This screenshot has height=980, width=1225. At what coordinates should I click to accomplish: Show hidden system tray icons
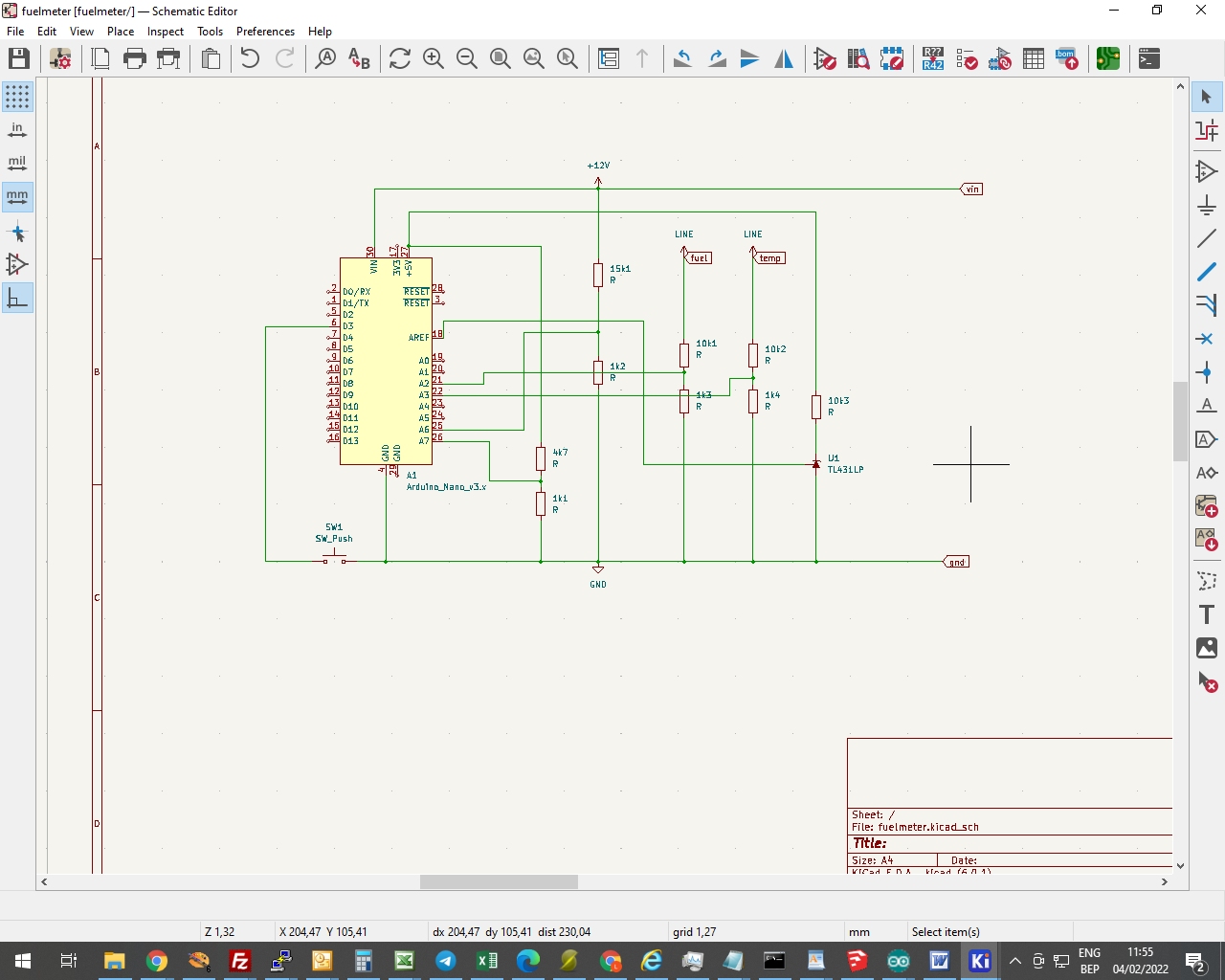[1015, 961]
